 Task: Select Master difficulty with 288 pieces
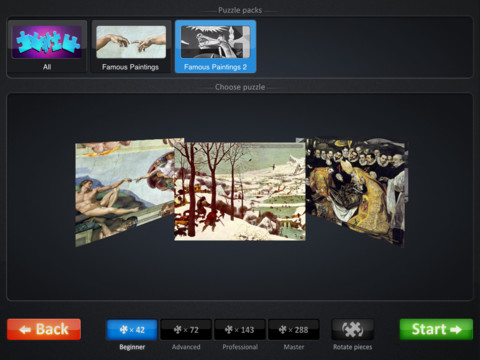(x=294, y=330)
